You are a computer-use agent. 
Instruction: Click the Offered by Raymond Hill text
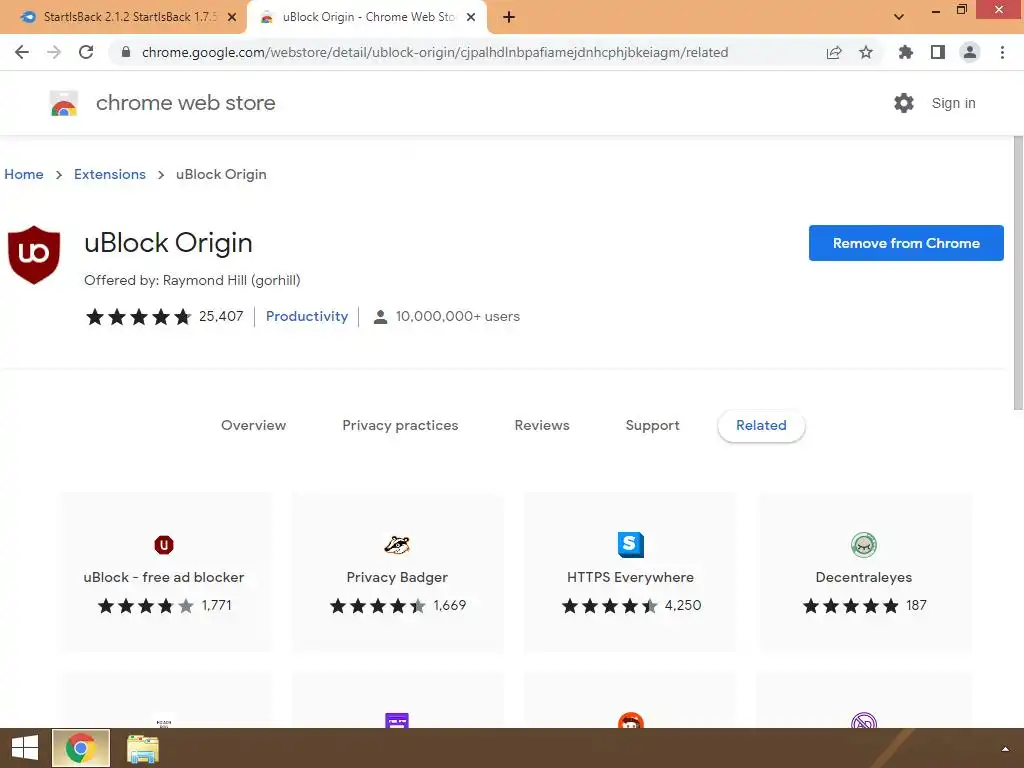pos(192,280)
